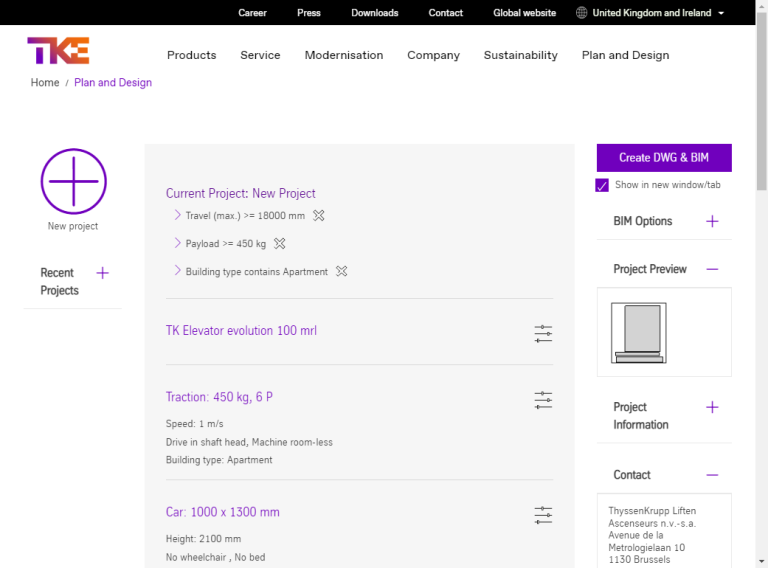Screen dimensions: 768x568
Task: Open settings sliders for TK Elevator evolution 100 mrl
Action: [543, 334]
